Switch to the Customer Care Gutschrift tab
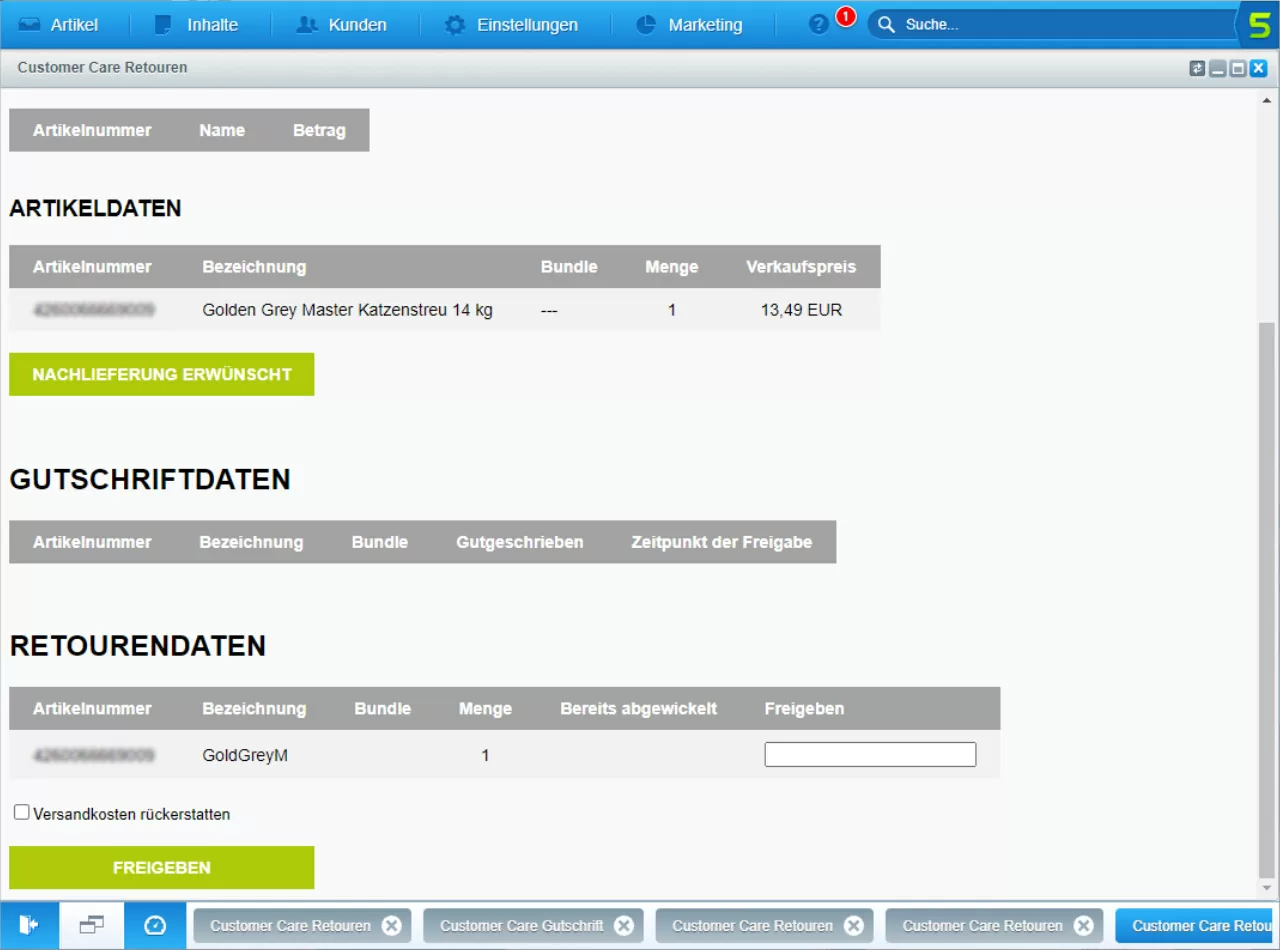 (521, 926)
